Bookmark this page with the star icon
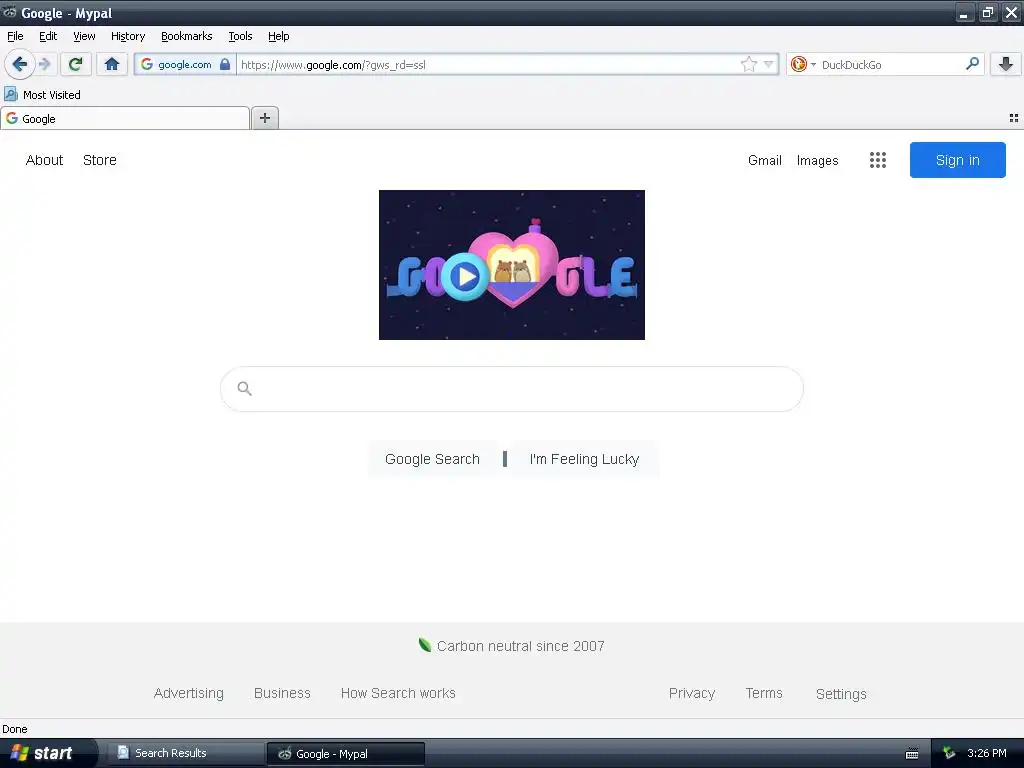Viewport: 1024px width, 768px height. 748,64
